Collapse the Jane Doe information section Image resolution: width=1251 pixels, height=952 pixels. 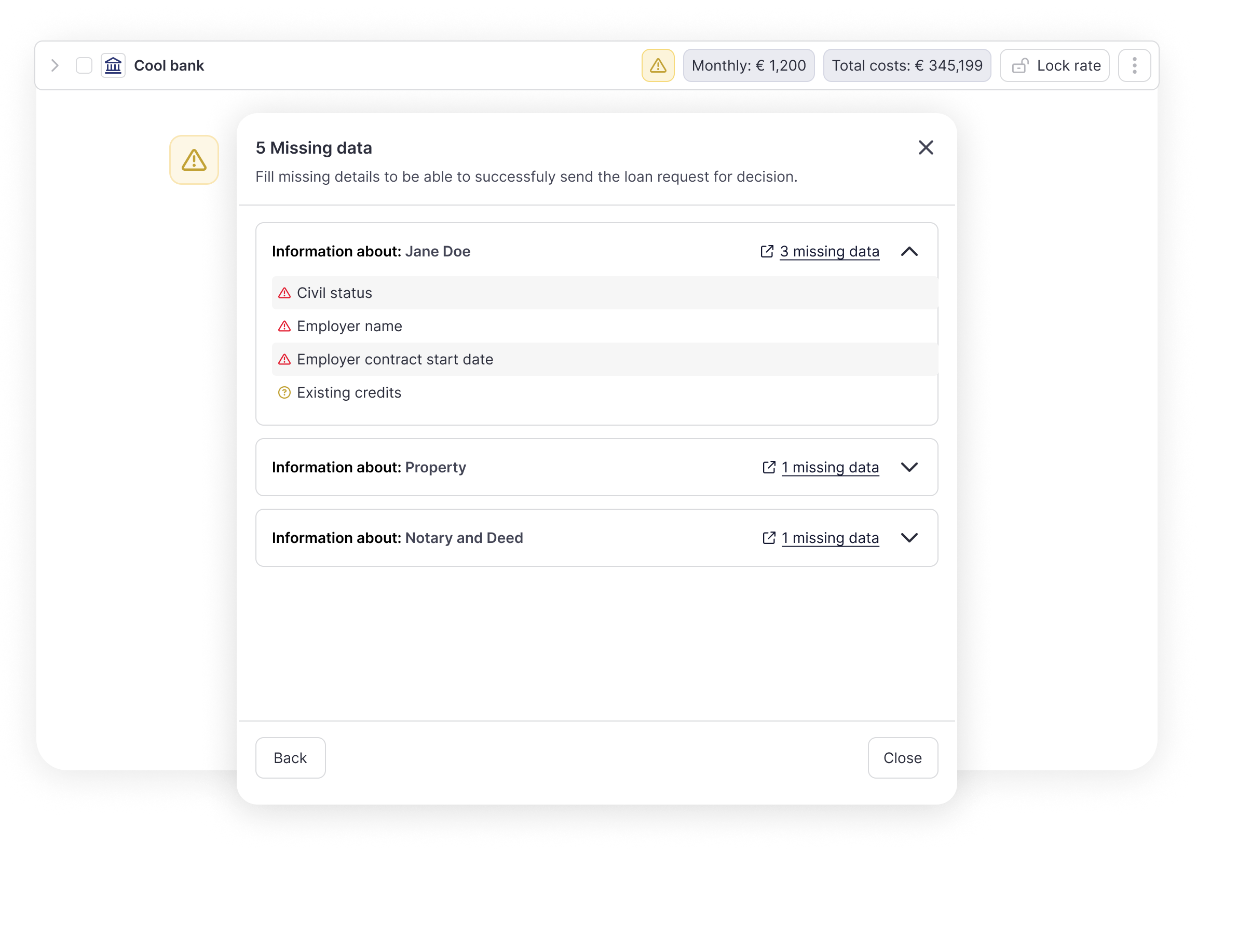click(x=909, y=252)
